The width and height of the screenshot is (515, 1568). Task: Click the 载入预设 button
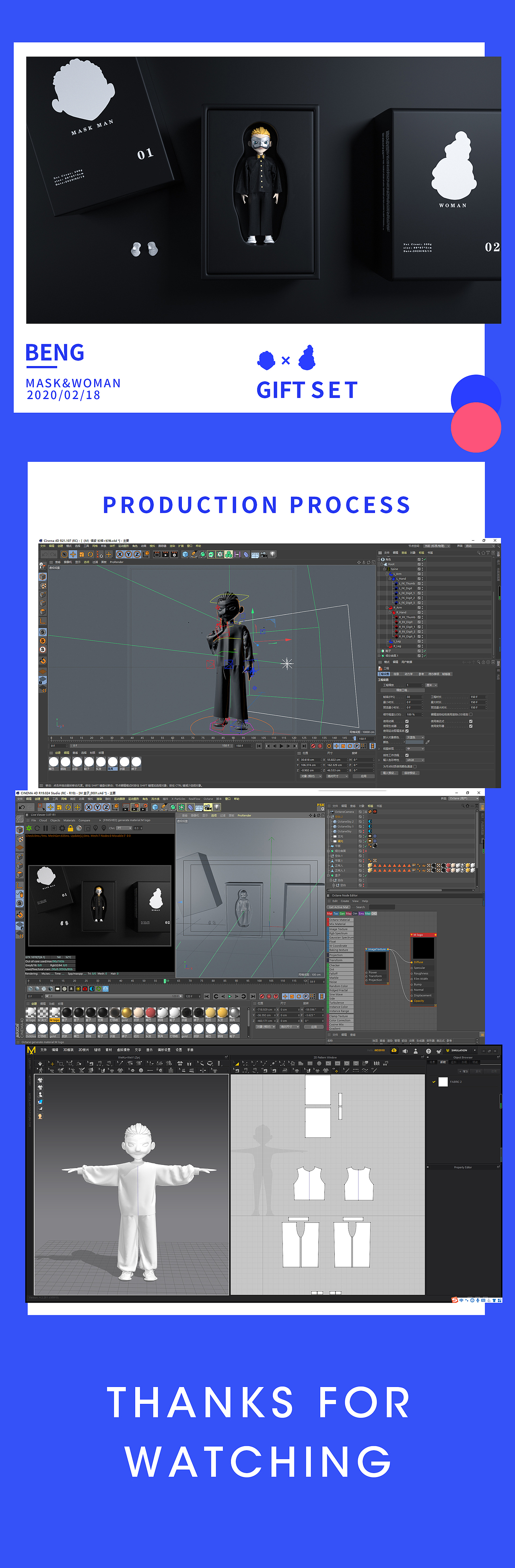(x=389, y=773)
